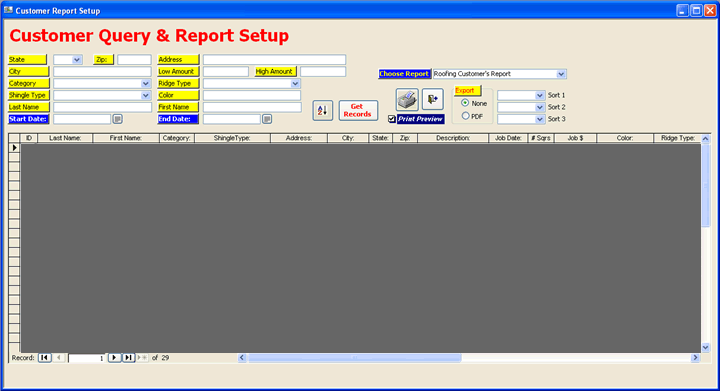The image size is (720, 391).
Task: Click the Description column header
Action: click(453, 138)
